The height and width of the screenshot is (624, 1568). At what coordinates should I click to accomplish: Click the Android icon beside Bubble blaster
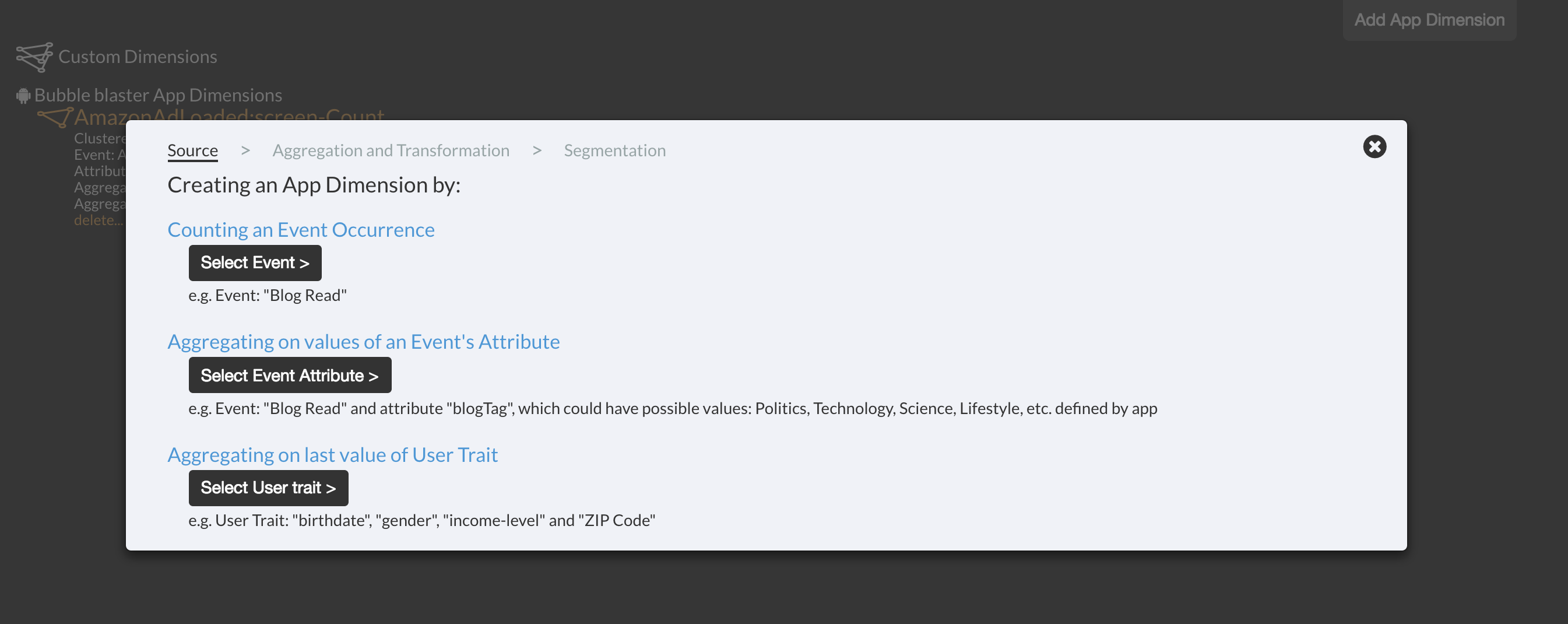click(23, 96)
